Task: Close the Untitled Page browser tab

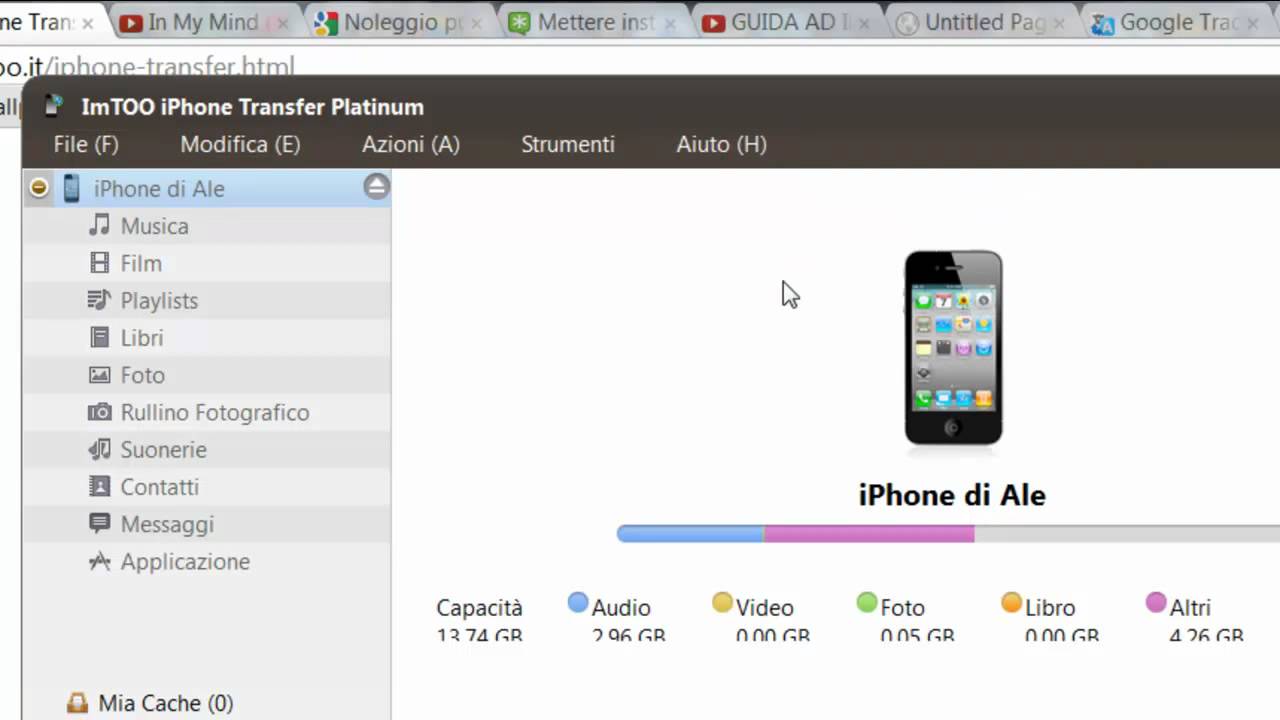Action: pyautogui.click(x=1058, y=23)
